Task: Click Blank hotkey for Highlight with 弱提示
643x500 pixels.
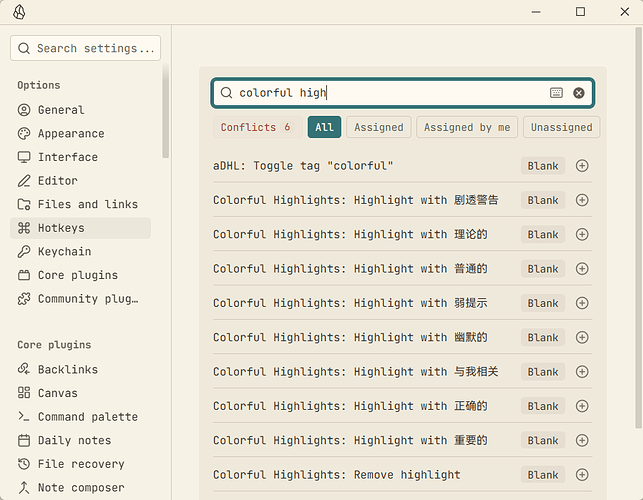Action: [x=543, y=303]
